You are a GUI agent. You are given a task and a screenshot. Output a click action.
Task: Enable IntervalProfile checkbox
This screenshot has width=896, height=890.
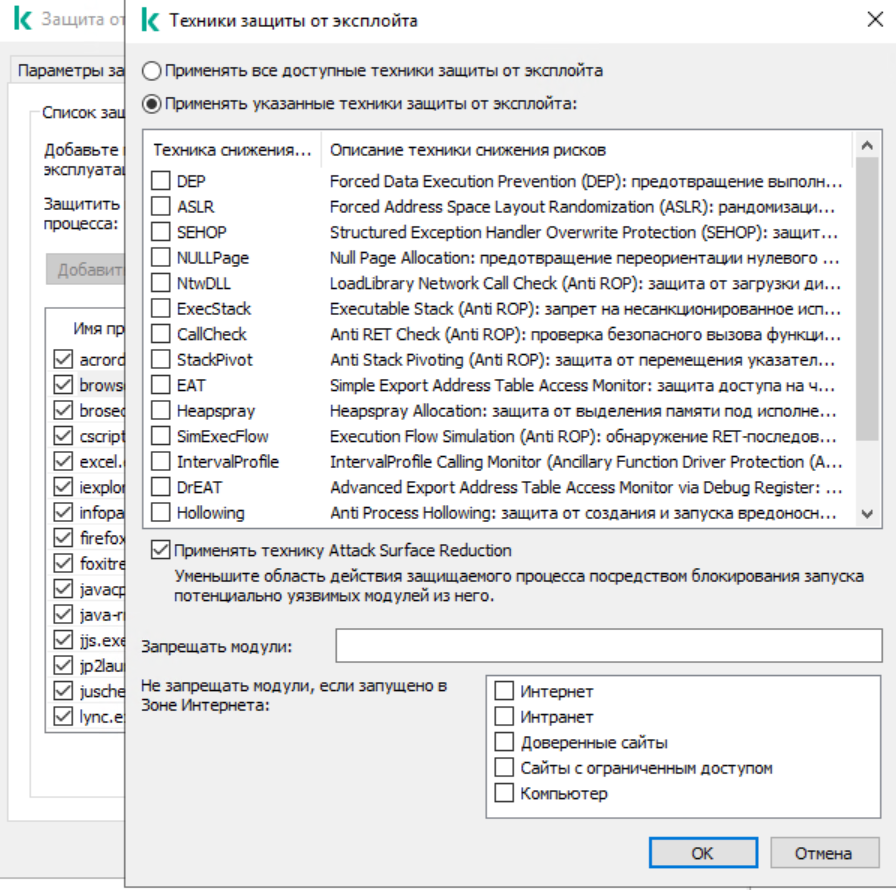[161, 461]
